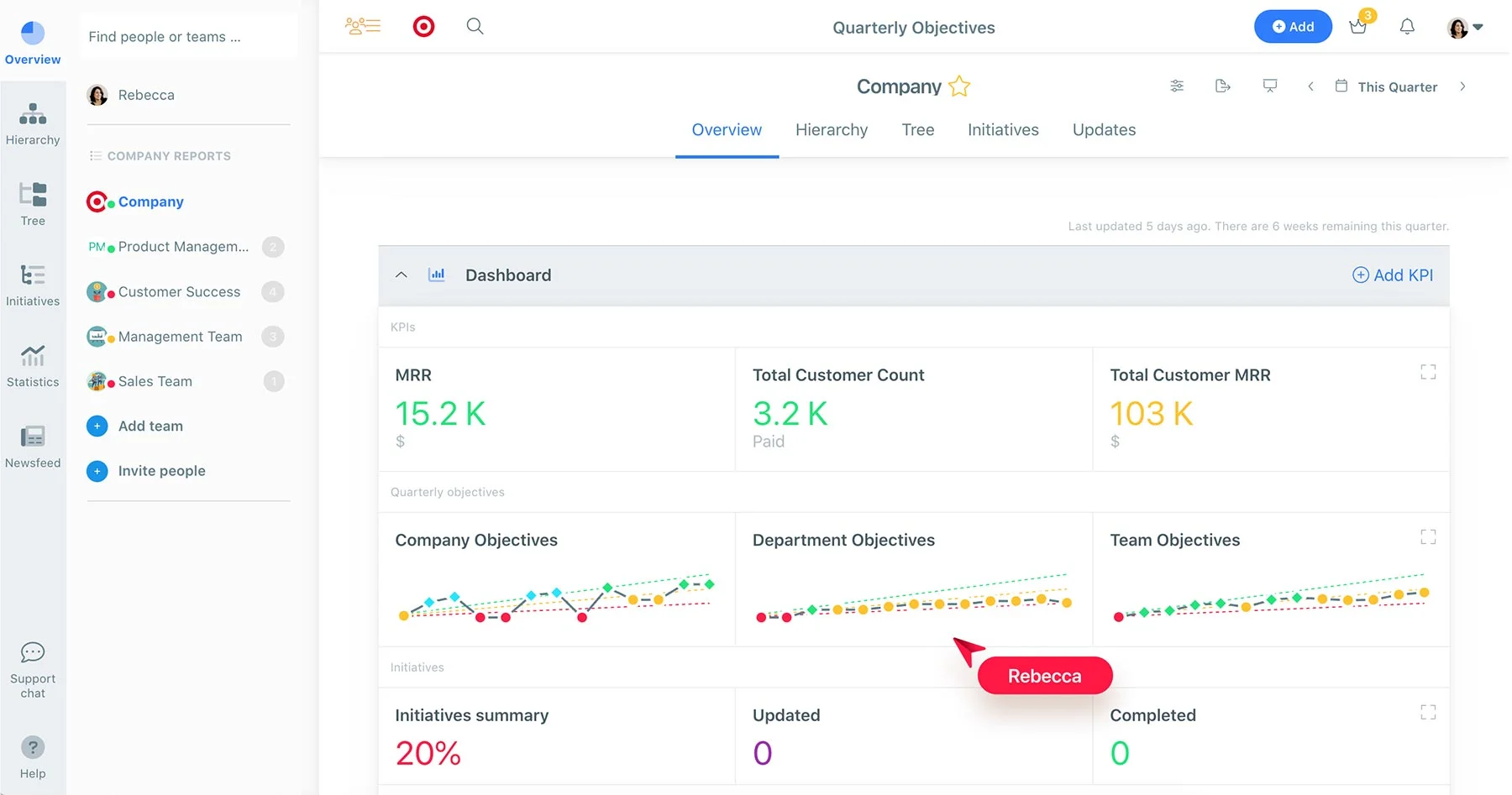Open the Newsfeed from the sidebar

coord(33,447)
